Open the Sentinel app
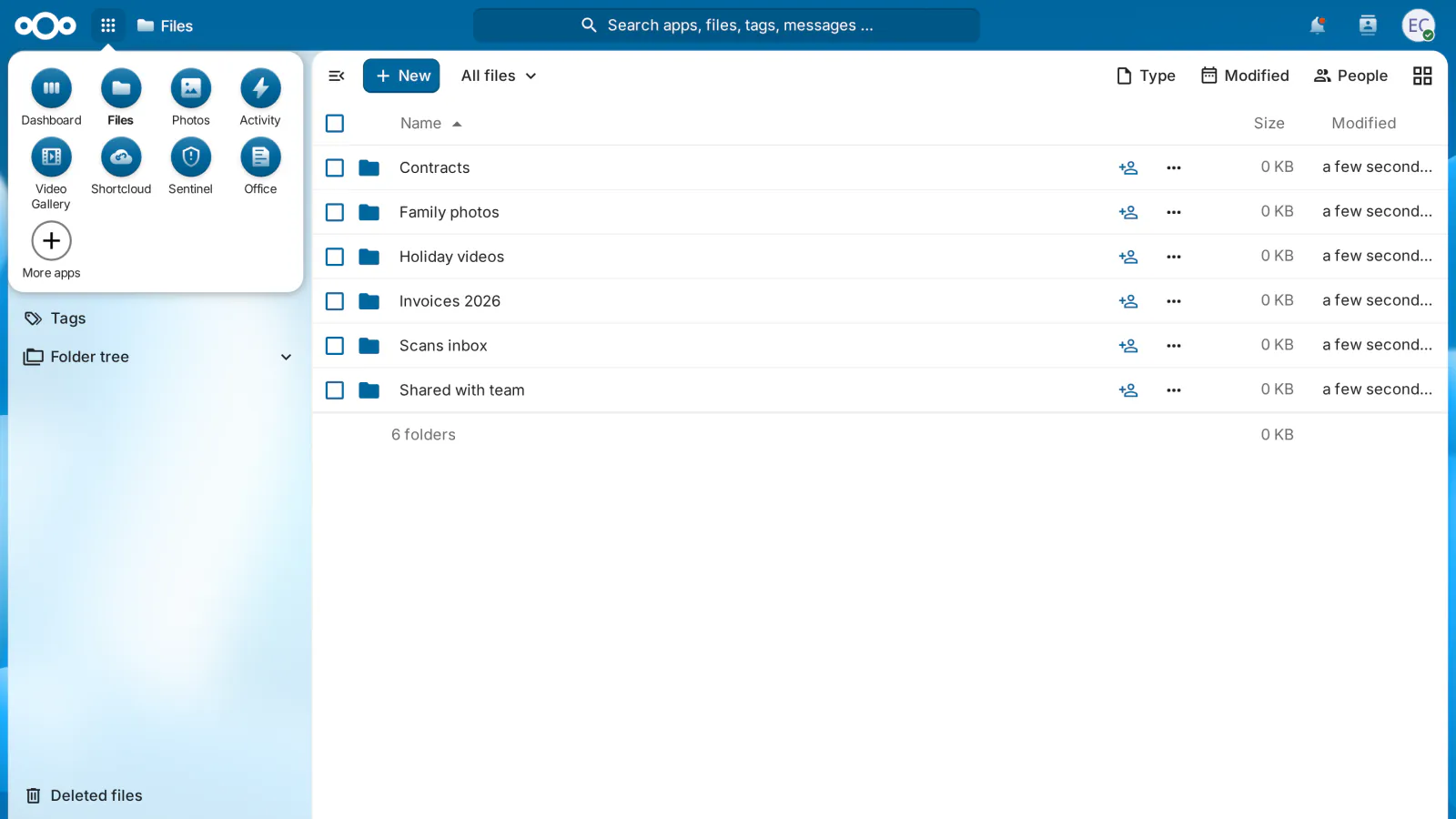This screenshot has width=1456, height=819. pyautogui.click(x=190, y=166)
